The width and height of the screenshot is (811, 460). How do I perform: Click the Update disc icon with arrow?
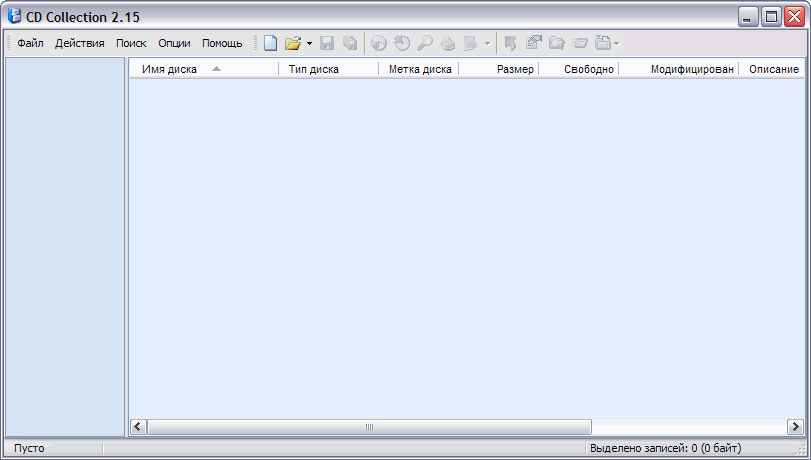pos(402,43)
